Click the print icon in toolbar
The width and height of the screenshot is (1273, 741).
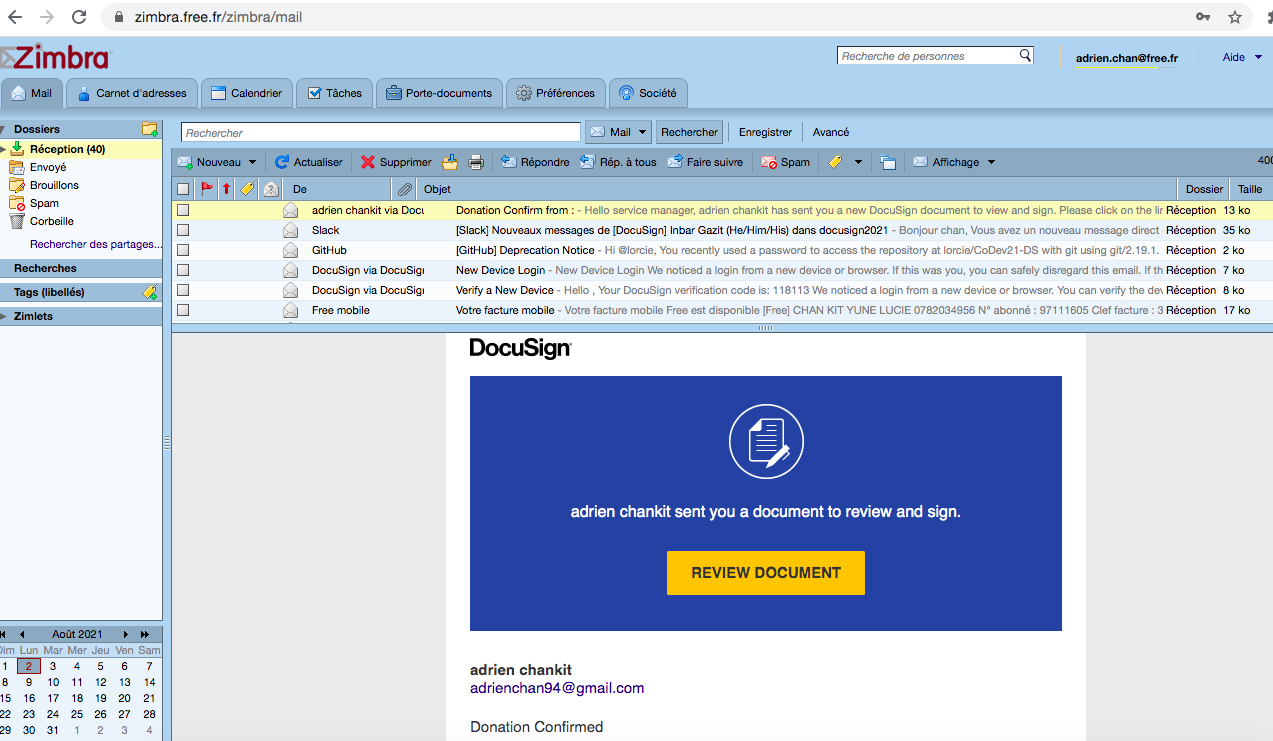point(476,162)
